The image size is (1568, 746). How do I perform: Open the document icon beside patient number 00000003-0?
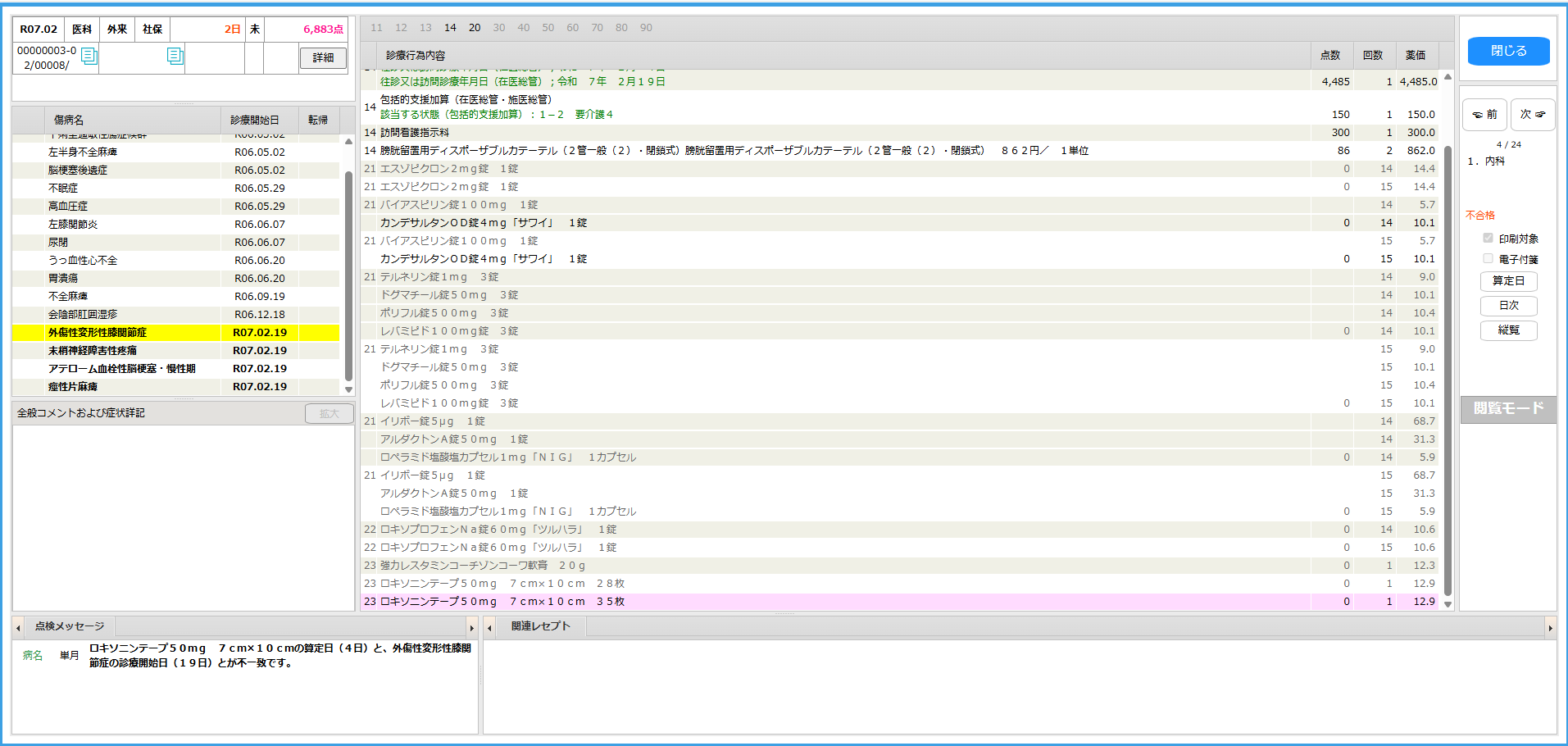(x=89, y=57)
